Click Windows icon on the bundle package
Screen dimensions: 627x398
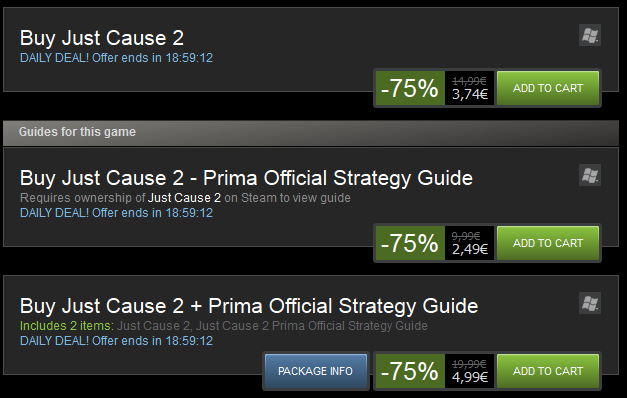[590, 303]
